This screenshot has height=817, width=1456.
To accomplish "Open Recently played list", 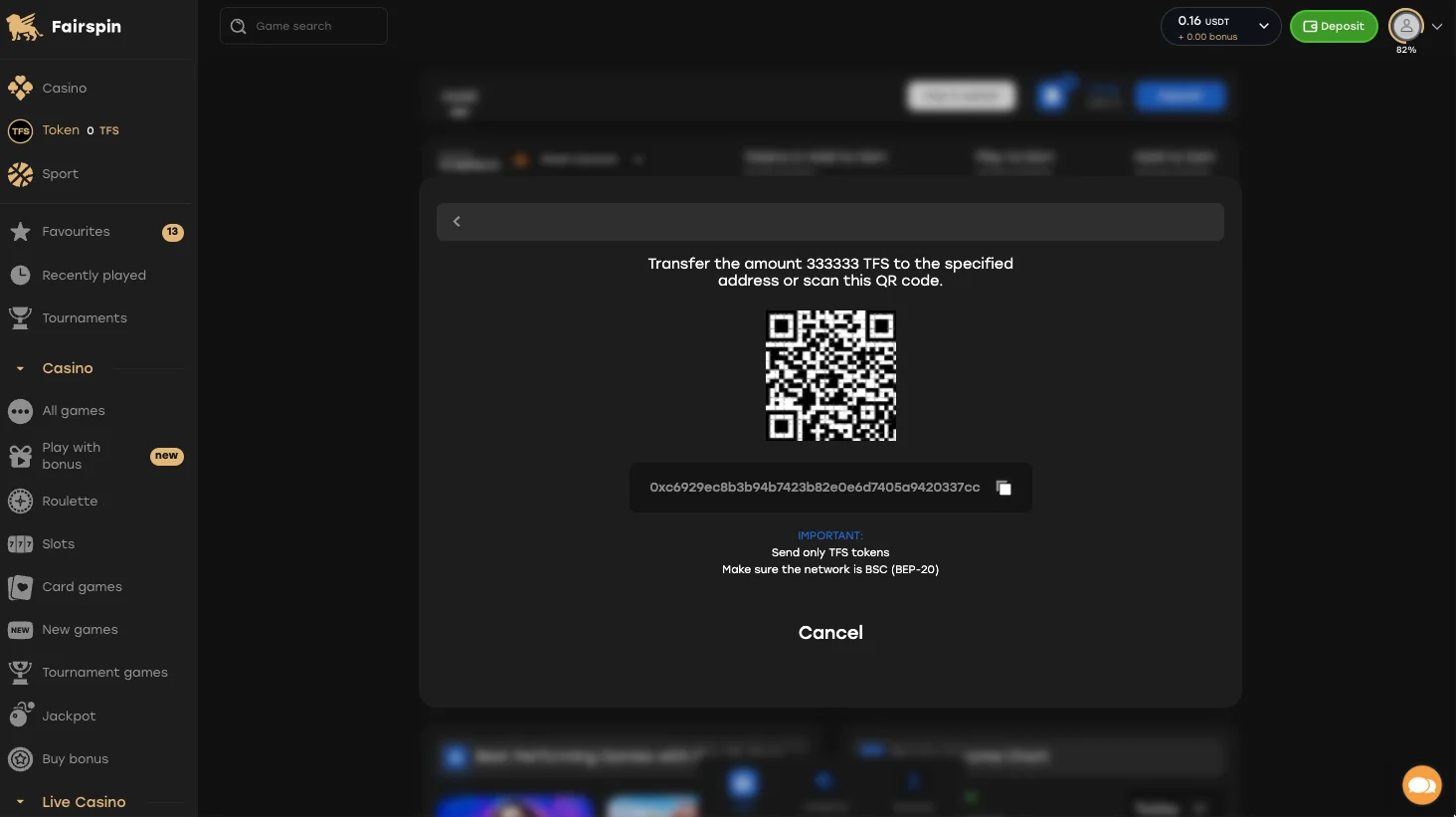I will (x=93, y=276).
